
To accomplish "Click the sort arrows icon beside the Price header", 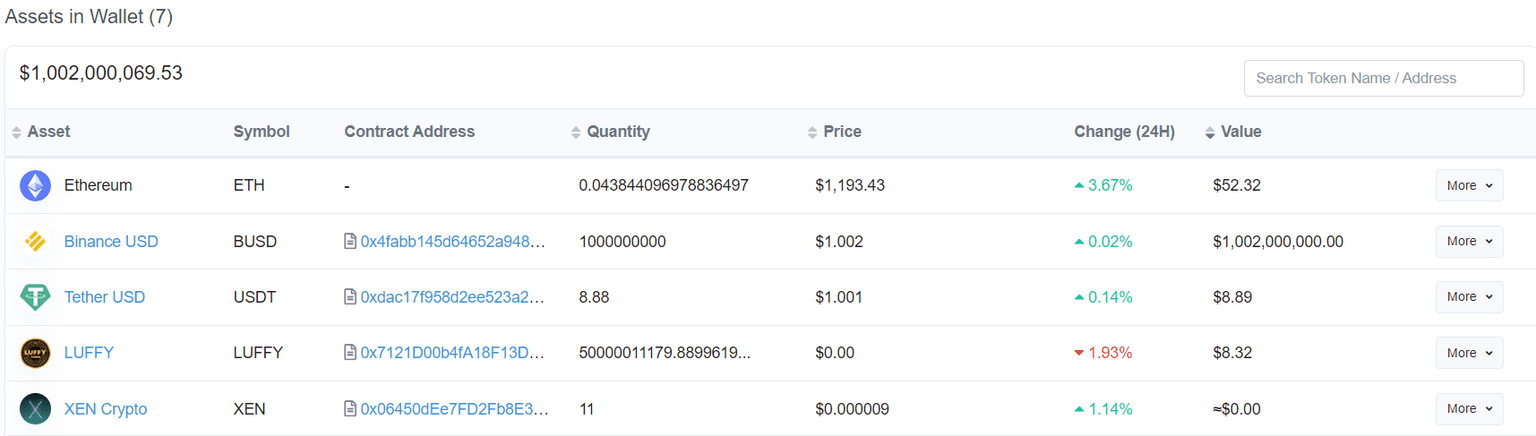I will (812, 132).
